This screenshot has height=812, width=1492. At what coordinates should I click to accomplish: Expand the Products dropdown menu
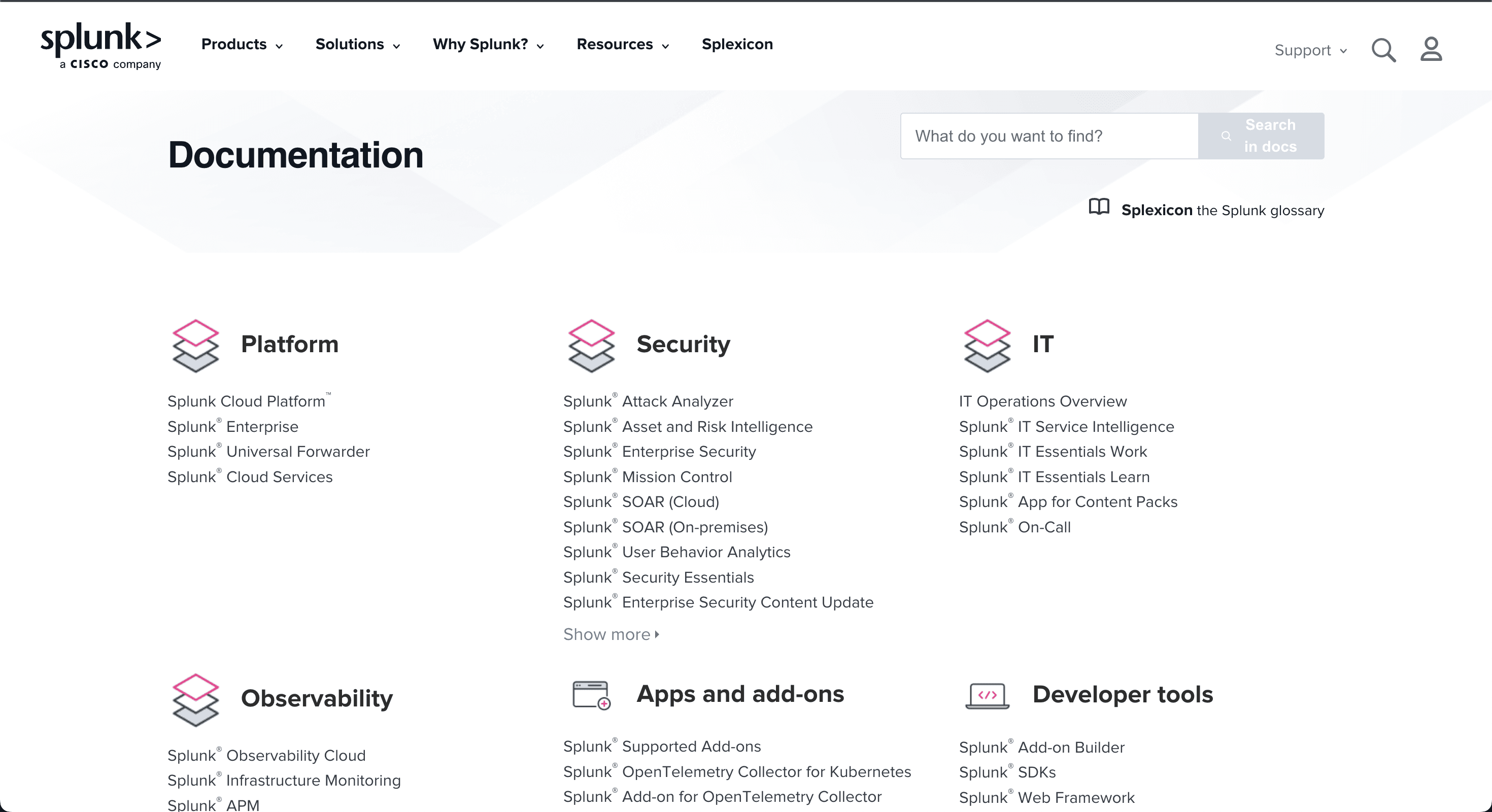pos(242,45)
